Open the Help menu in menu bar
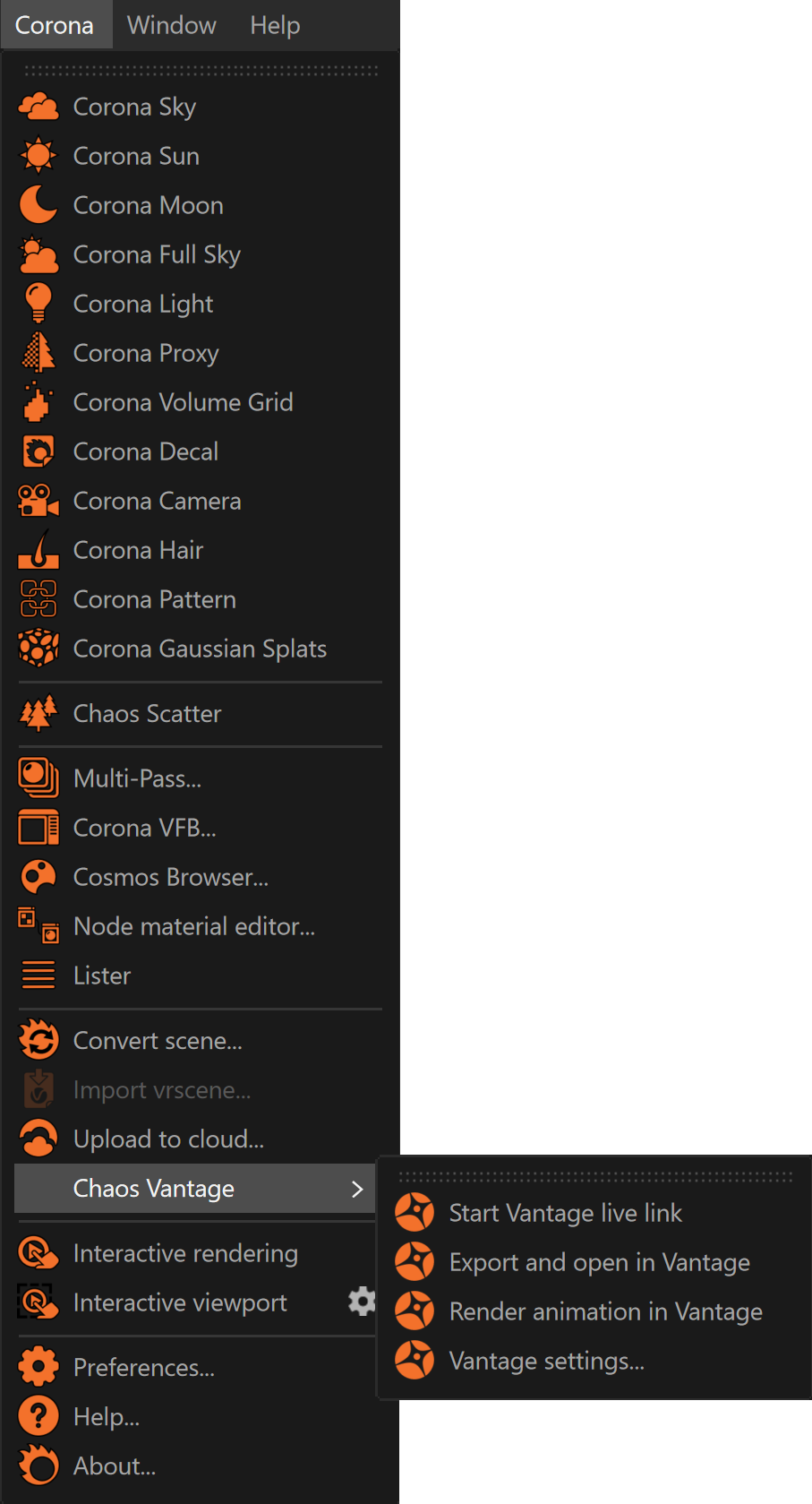Viewport: 812px width, 1504px height. (275, 25)
